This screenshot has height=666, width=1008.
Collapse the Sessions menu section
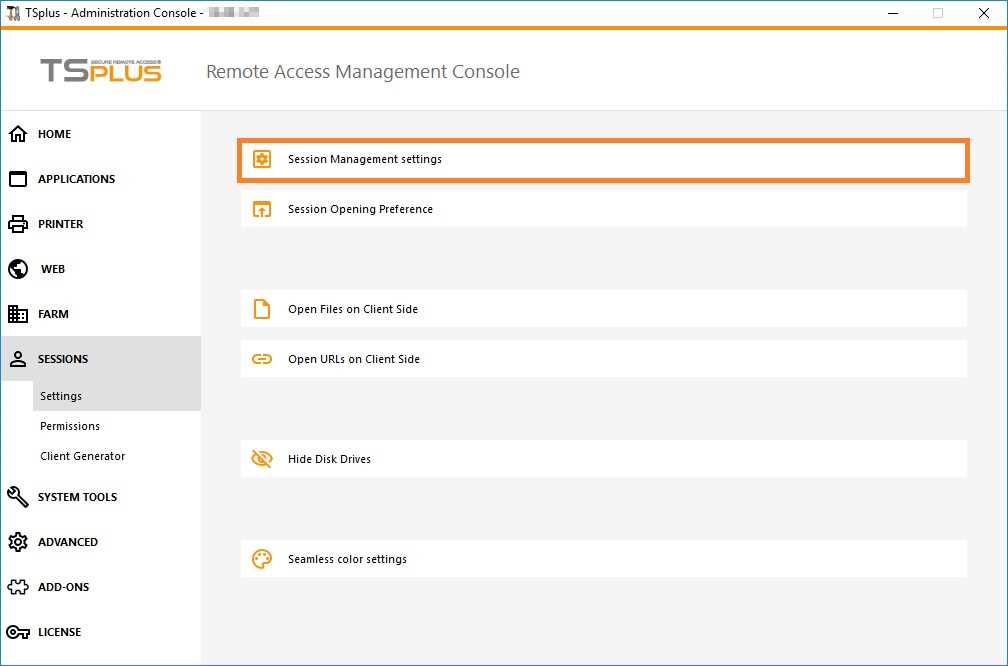(63, 359)
